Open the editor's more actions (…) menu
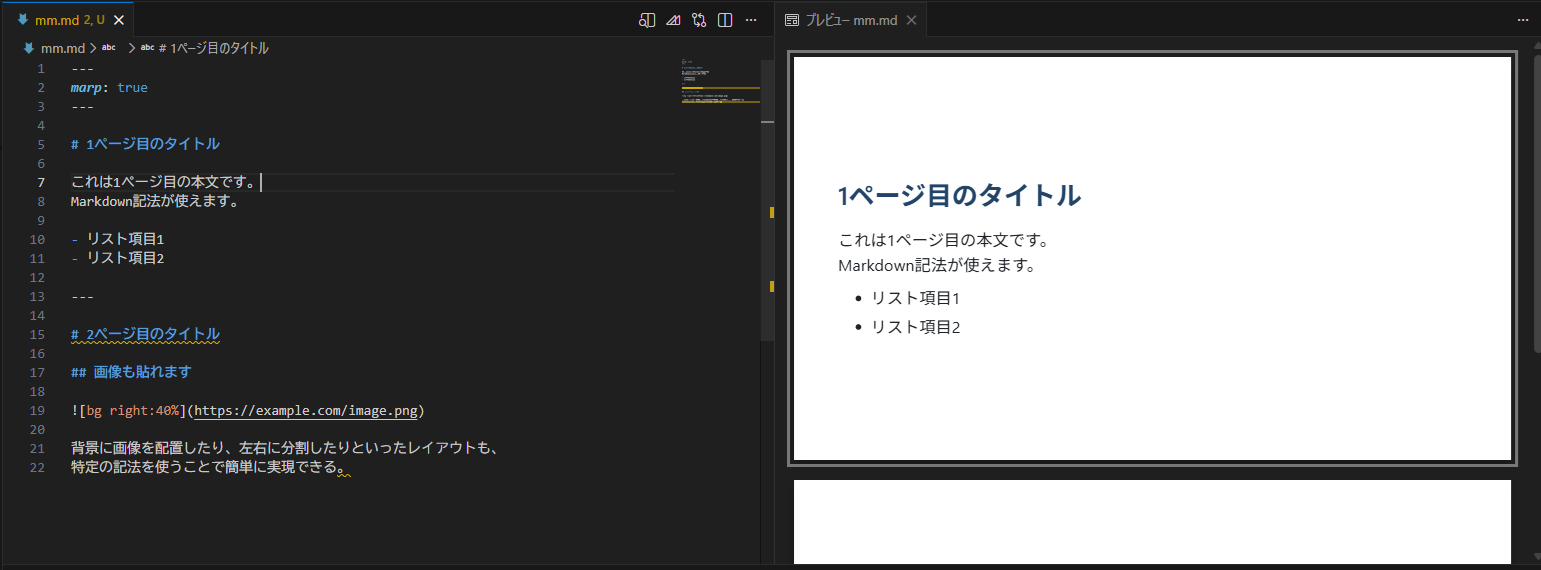Viewport: 1541px width, 570px height. tap(751, 20)
